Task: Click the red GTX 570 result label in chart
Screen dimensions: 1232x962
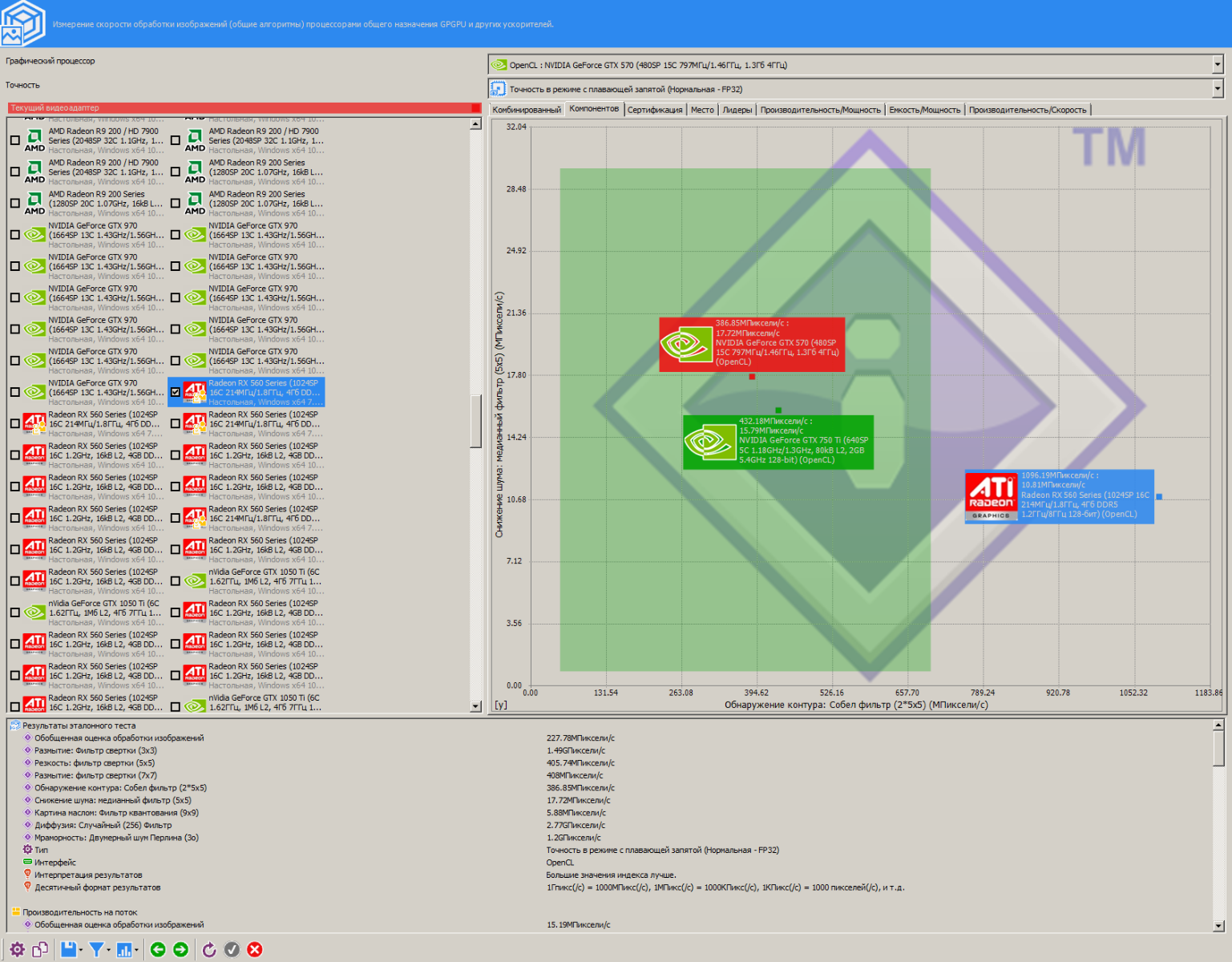Action: (x=751, y=344)
